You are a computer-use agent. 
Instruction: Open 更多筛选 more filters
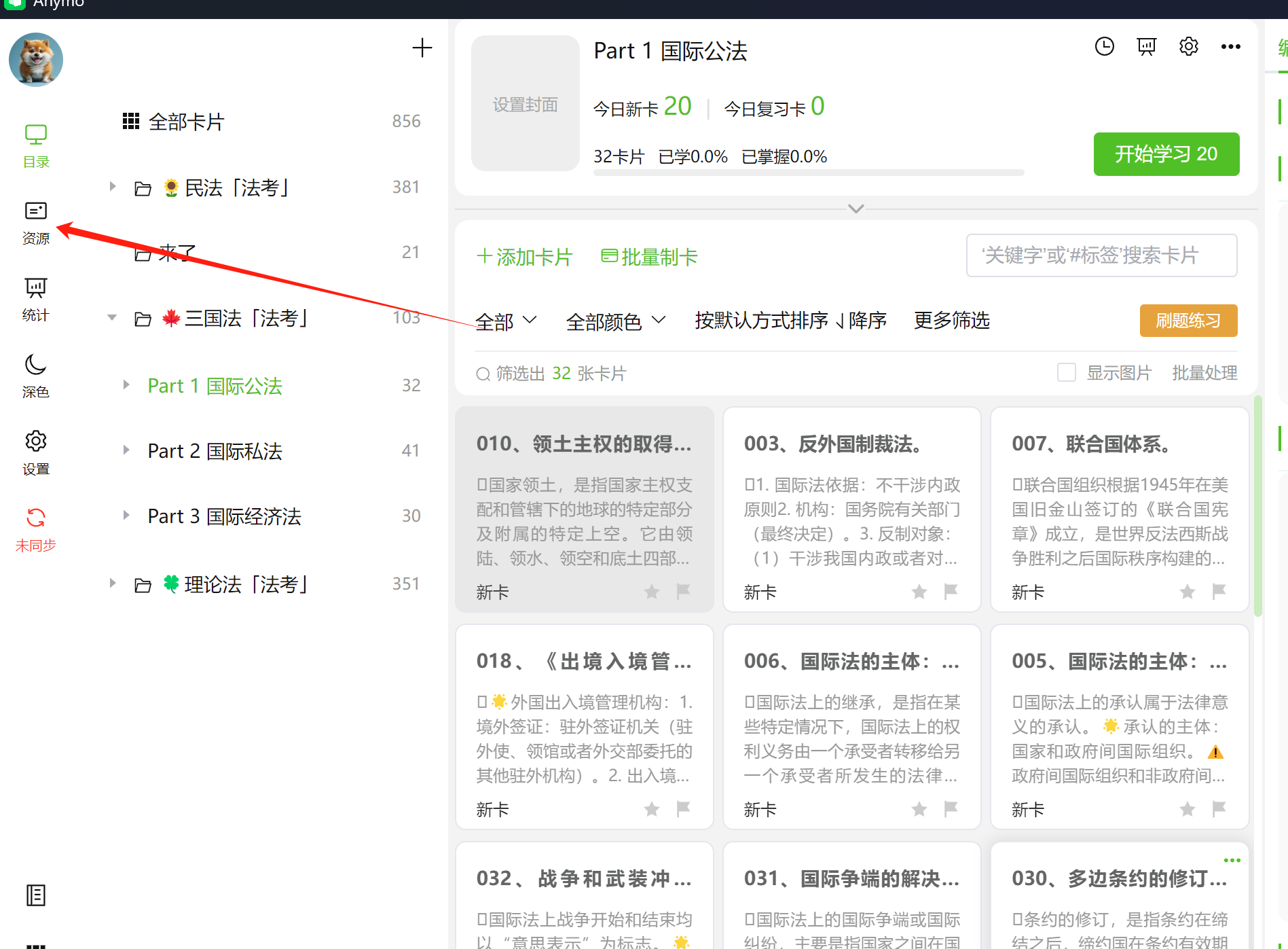952,320
